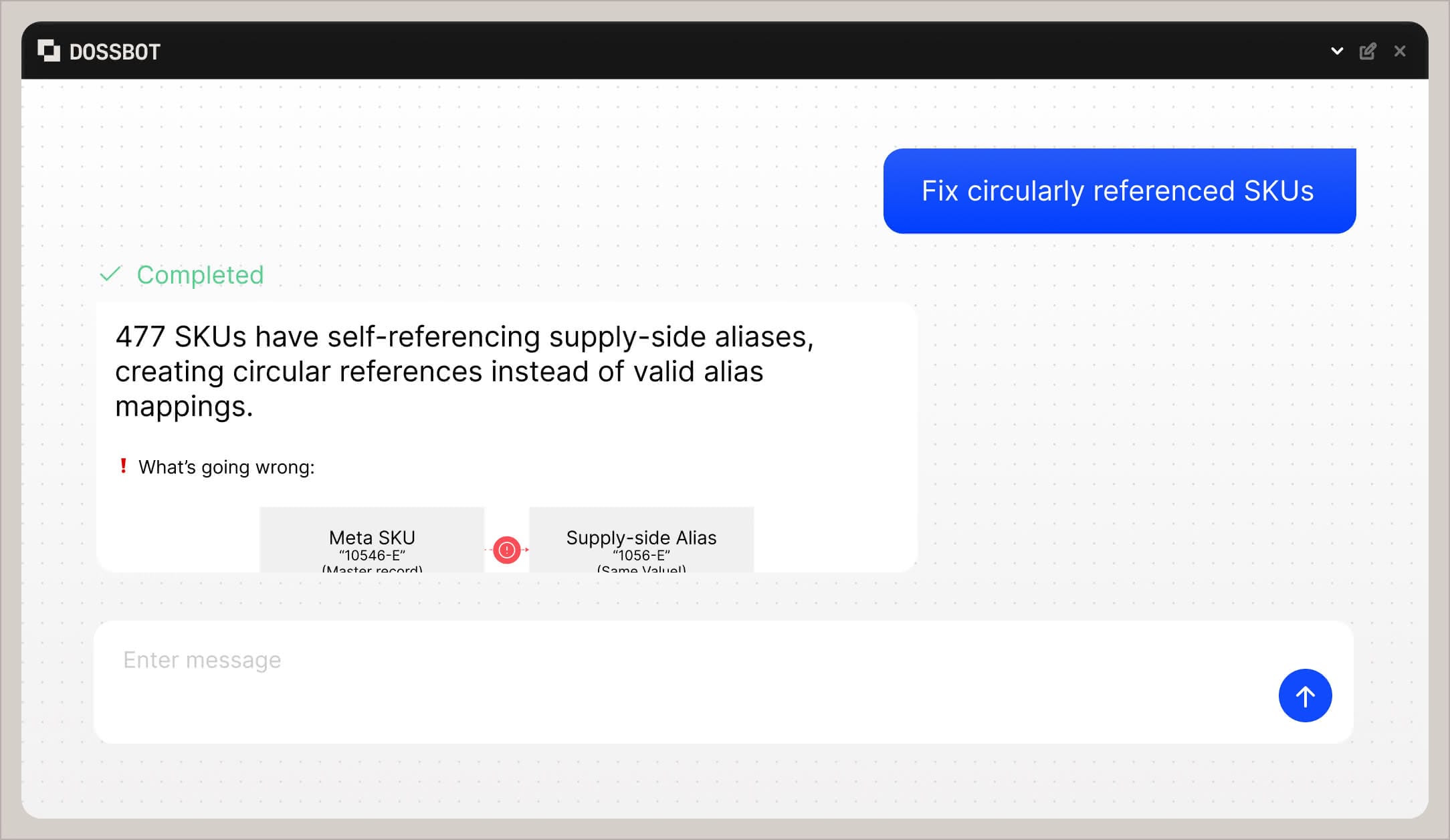Click the red exclamation mark icon

coord(123,466)
